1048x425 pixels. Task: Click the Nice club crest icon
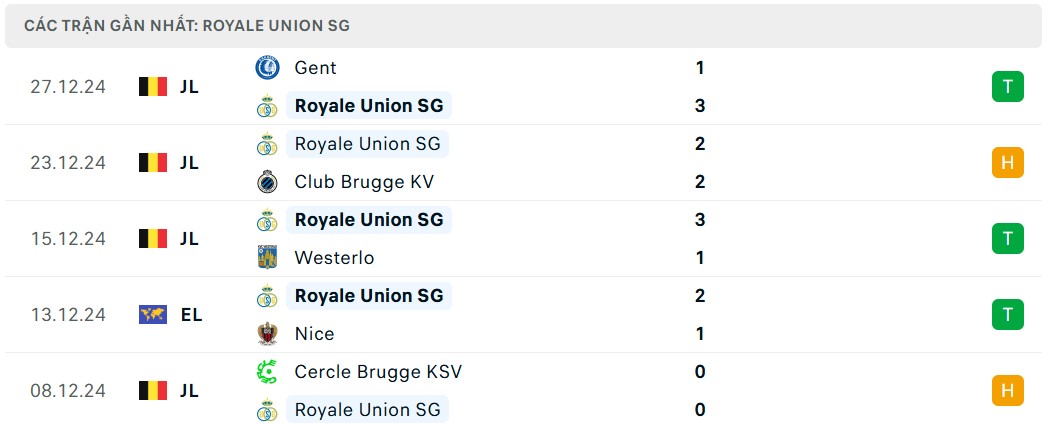click(267, 334)
